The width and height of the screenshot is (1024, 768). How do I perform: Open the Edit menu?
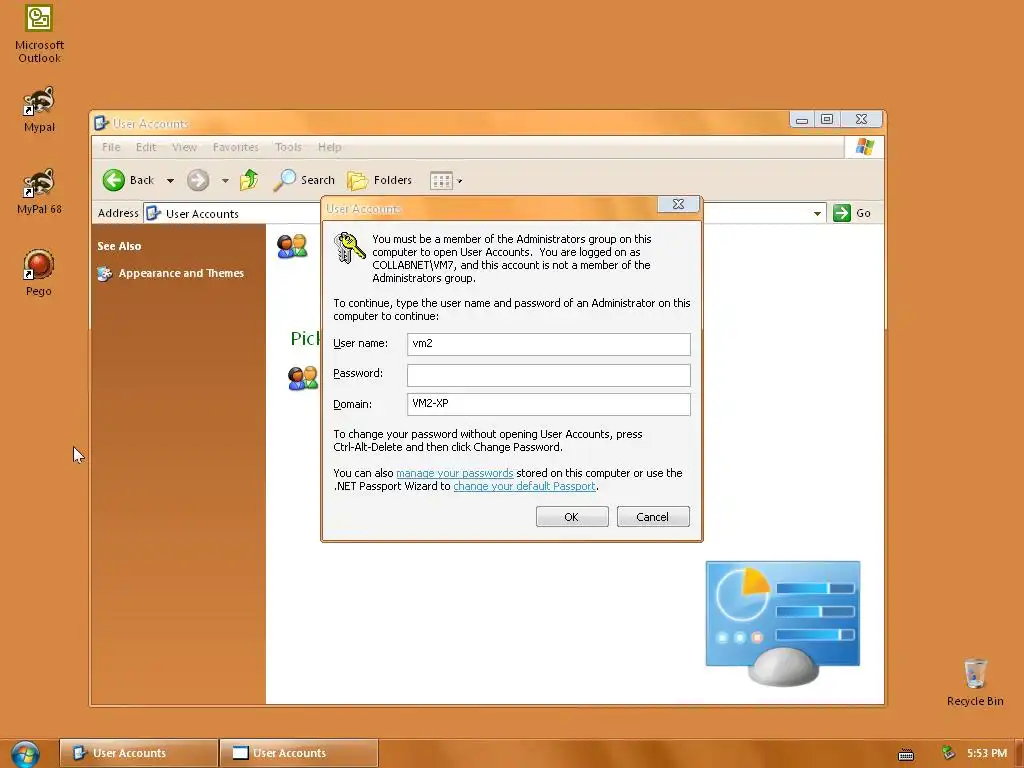(146, 148)
